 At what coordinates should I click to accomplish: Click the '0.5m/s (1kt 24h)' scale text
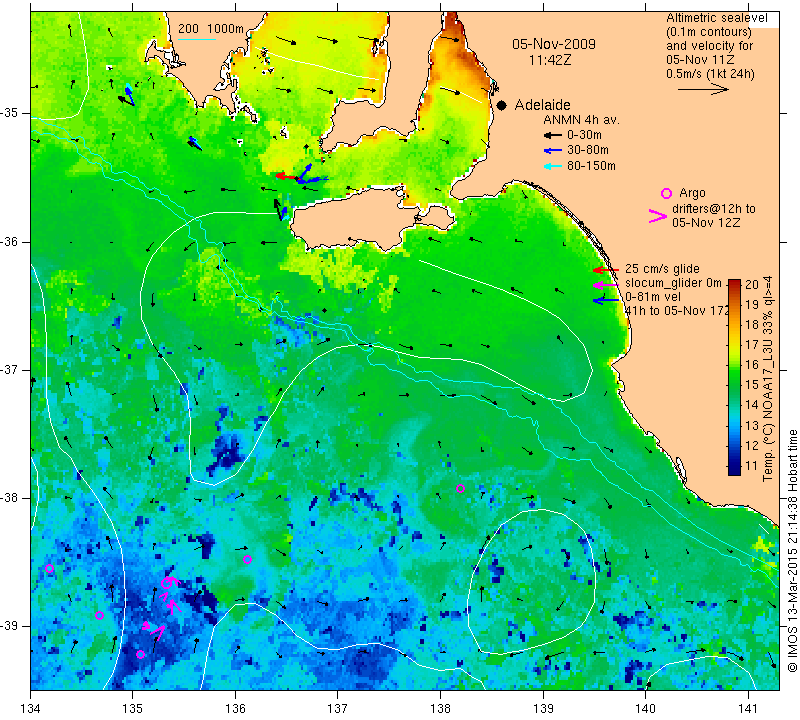coord(710,74)
